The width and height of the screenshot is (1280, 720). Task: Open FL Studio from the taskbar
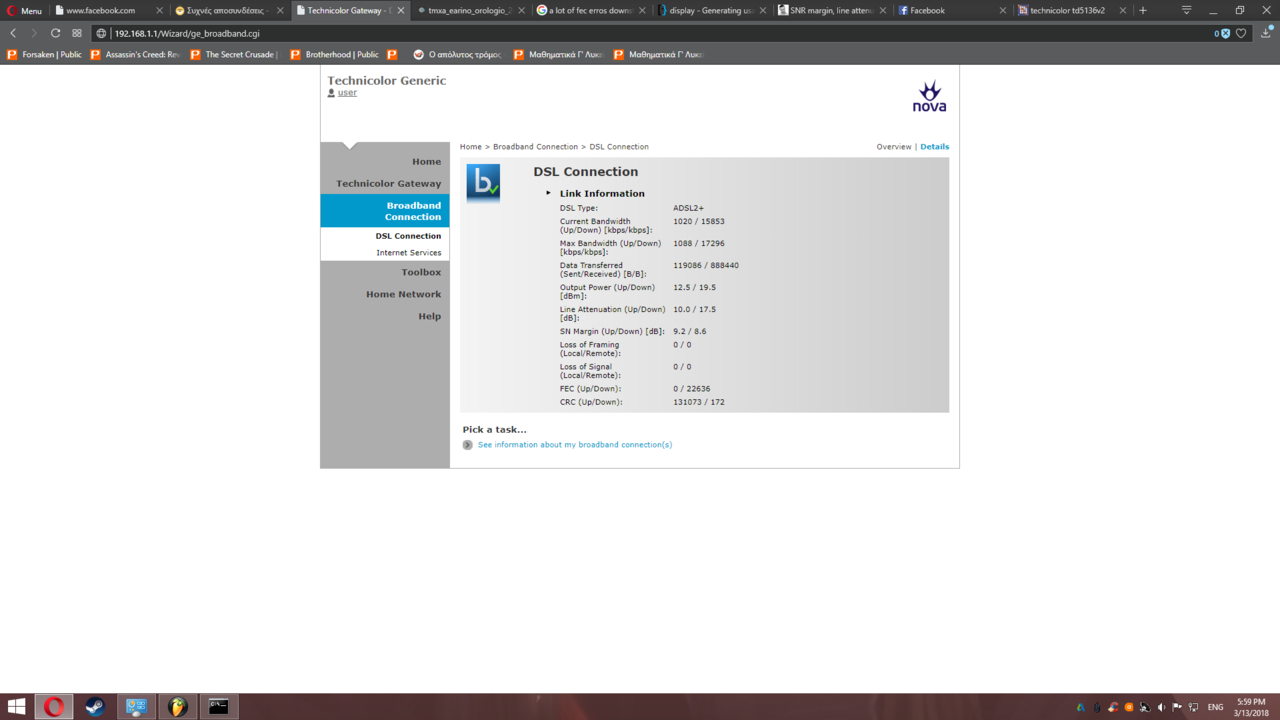pos(177,707)
